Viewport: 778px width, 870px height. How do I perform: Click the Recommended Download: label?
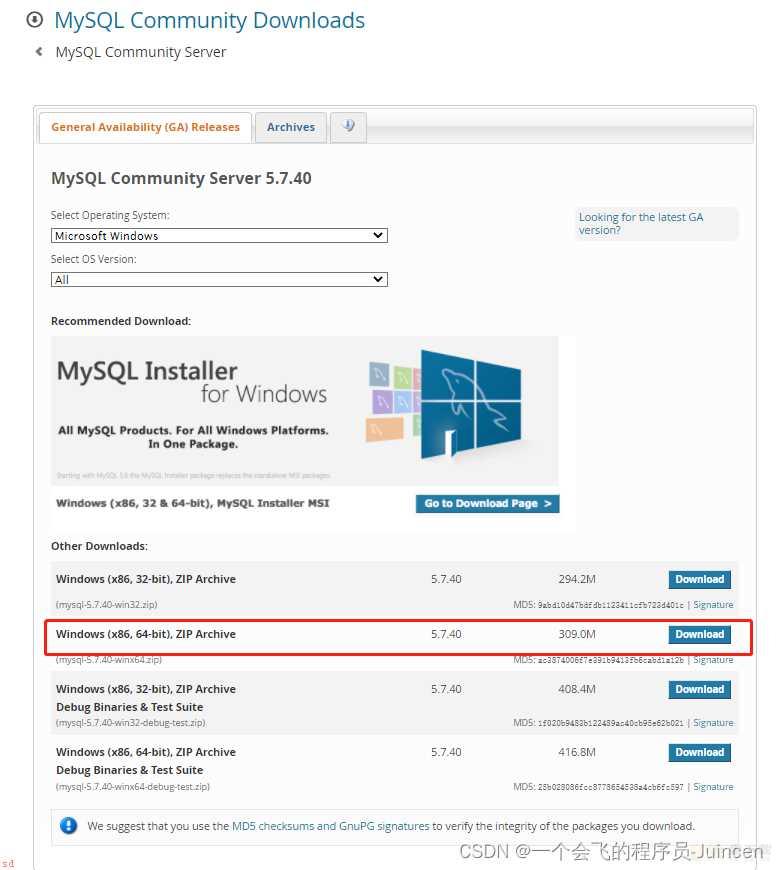click(x=121, y=321)
